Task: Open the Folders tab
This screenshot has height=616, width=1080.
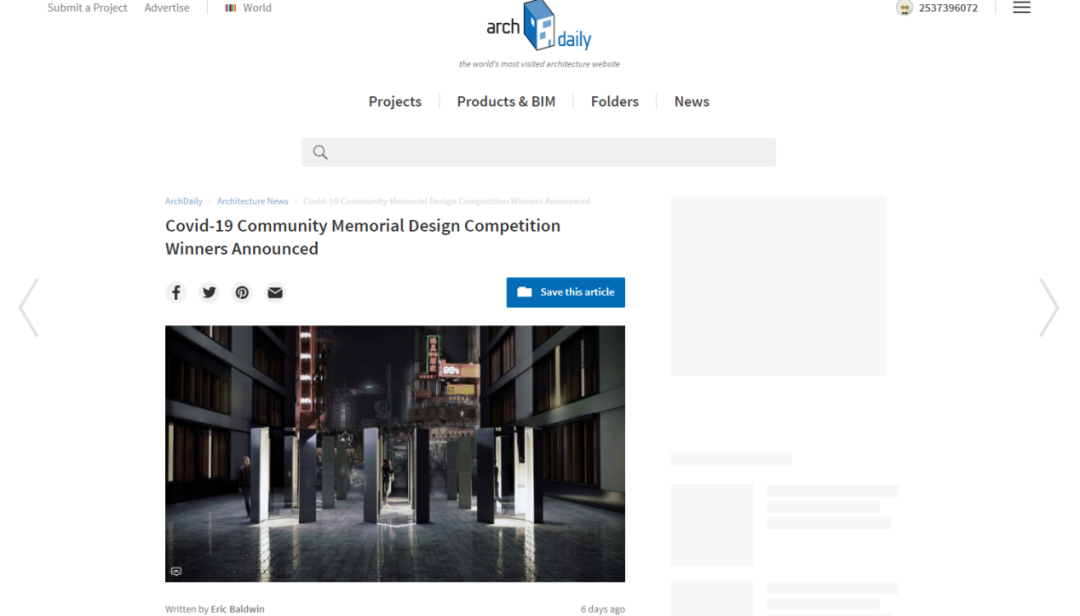Action: [x=614, y=101]
